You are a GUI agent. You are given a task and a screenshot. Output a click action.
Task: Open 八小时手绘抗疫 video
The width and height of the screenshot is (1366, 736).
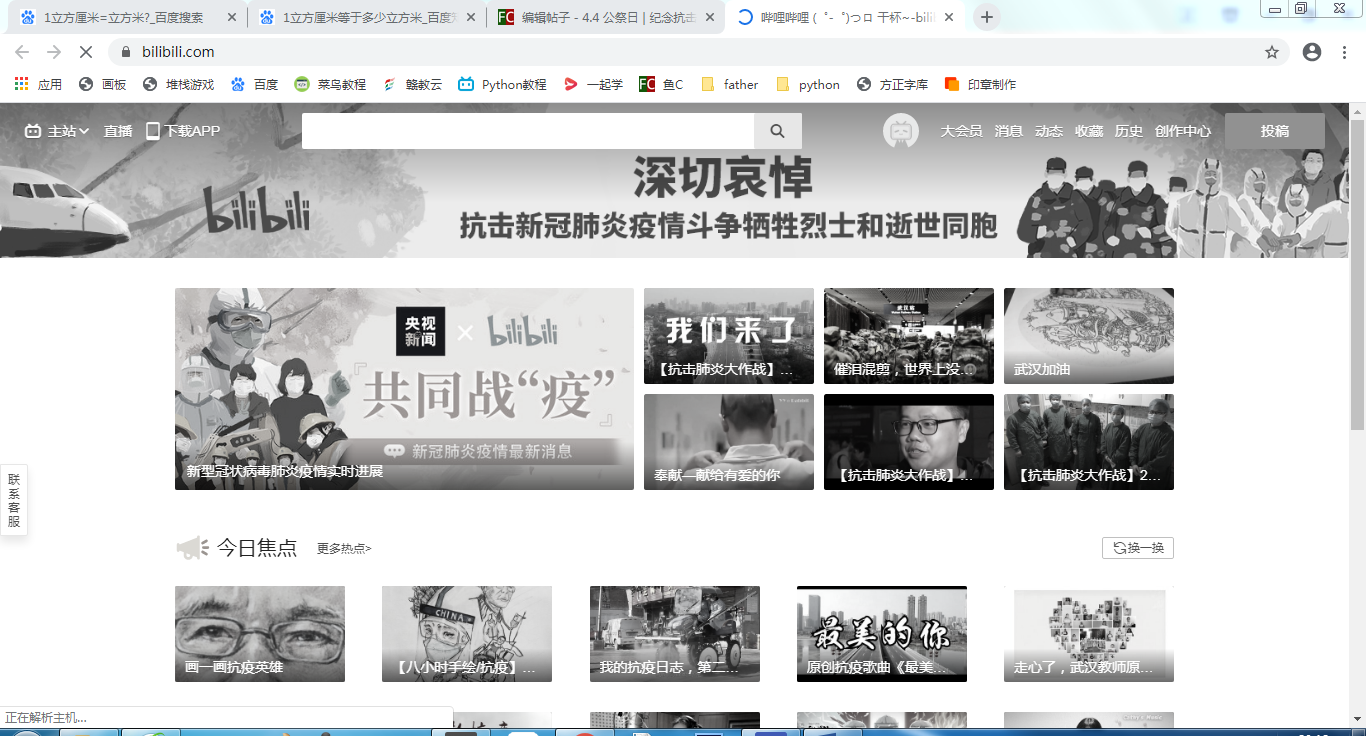467,634
